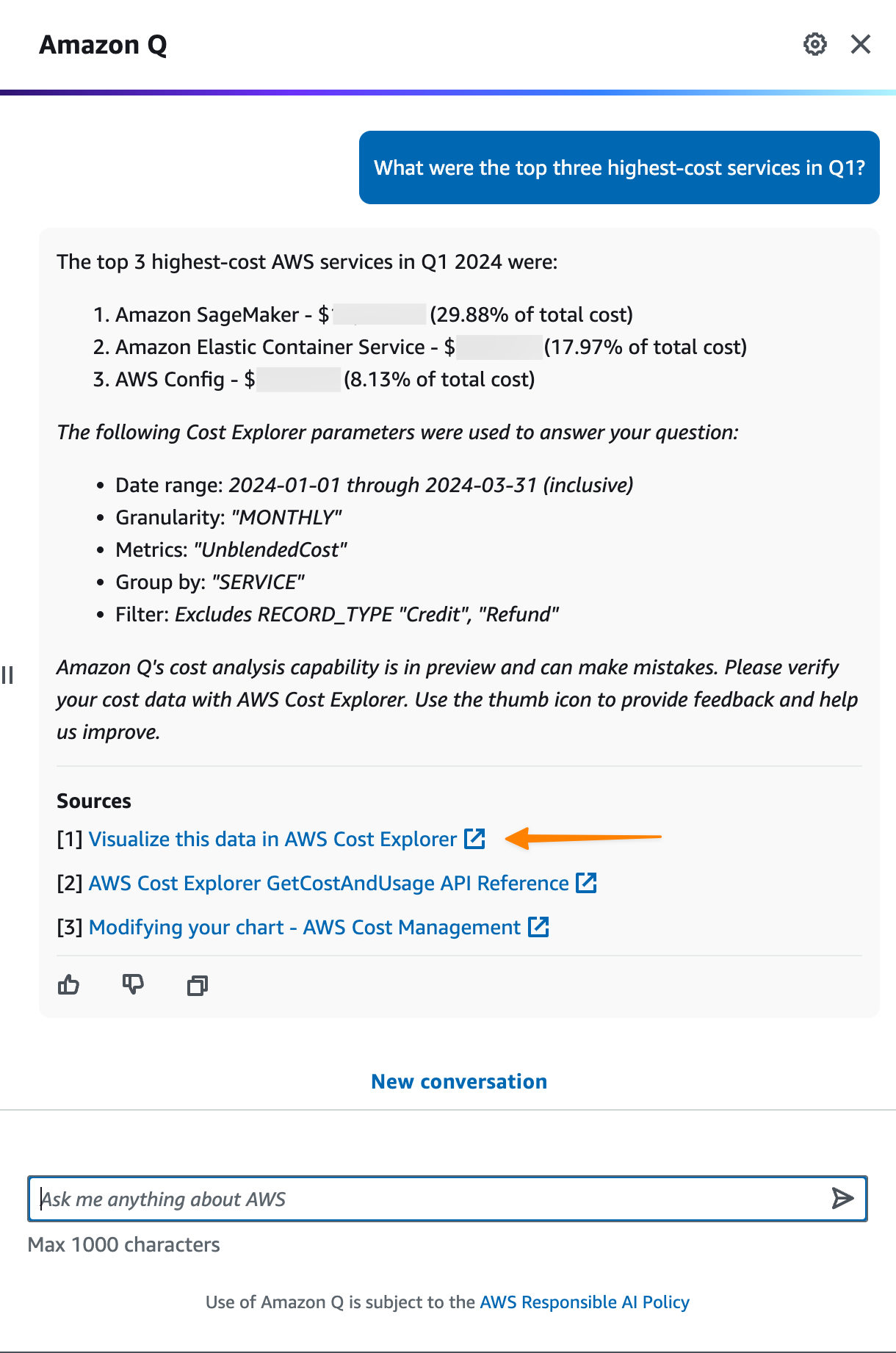Open AWS Cost Explorer GetCostAndUsage API Reference

pos(328,883)
